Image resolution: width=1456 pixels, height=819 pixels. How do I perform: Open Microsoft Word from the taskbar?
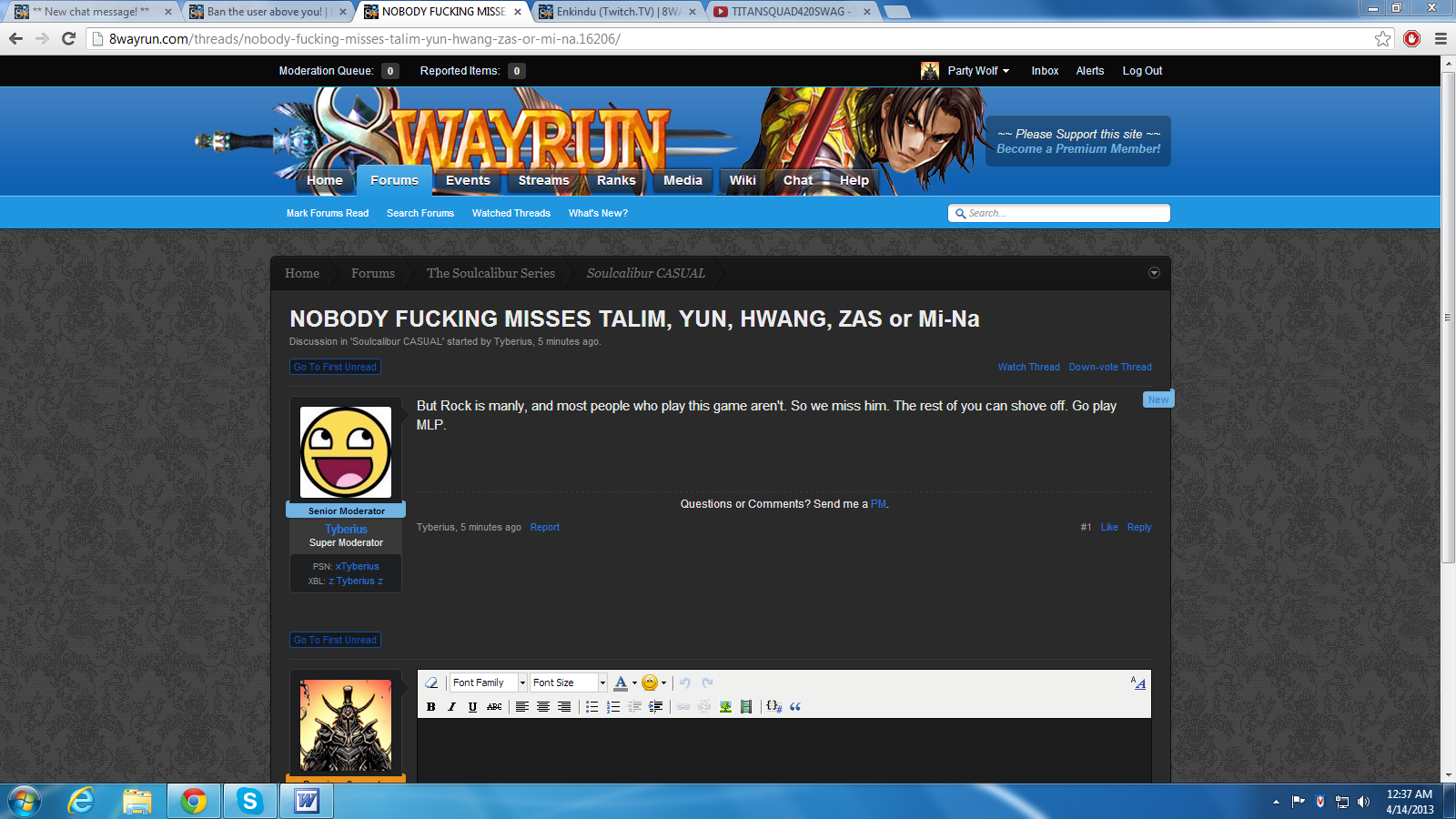pyautogui.click(x=307, y=801)
